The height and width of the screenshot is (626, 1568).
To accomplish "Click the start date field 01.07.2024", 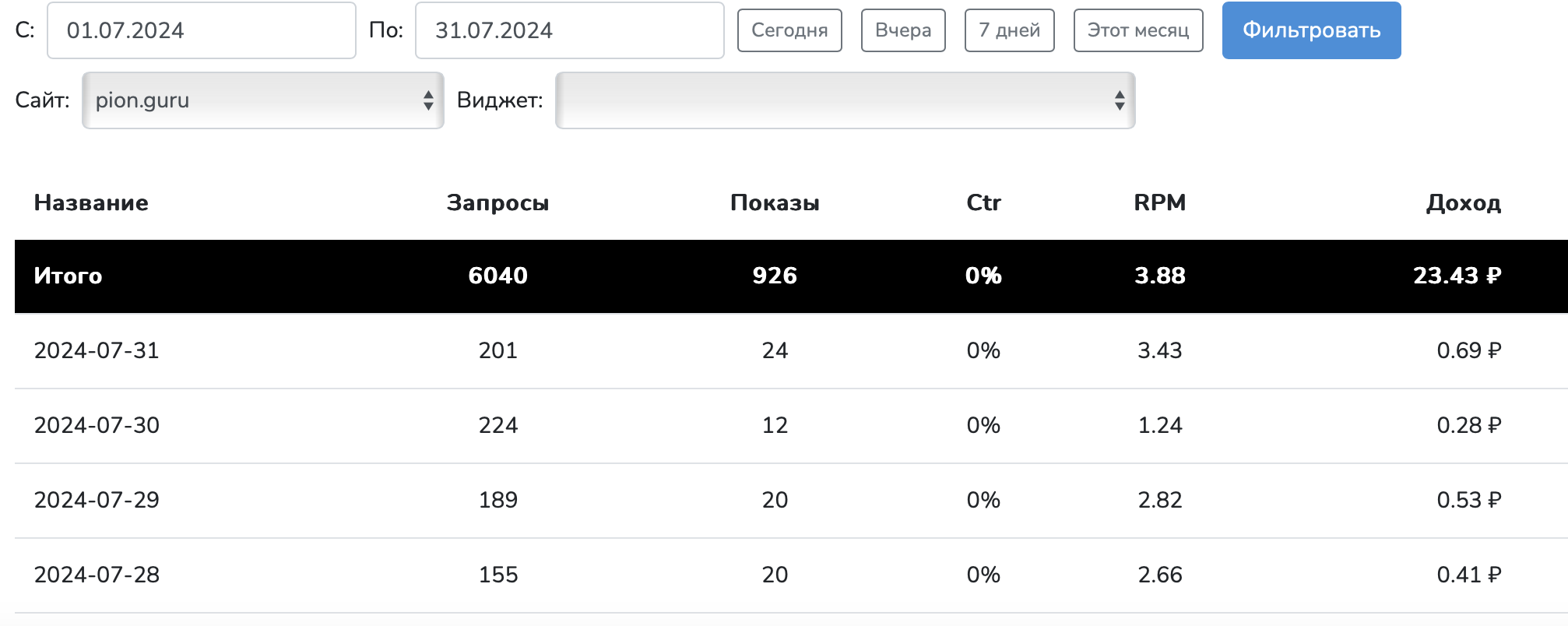I will coord(201,30).
